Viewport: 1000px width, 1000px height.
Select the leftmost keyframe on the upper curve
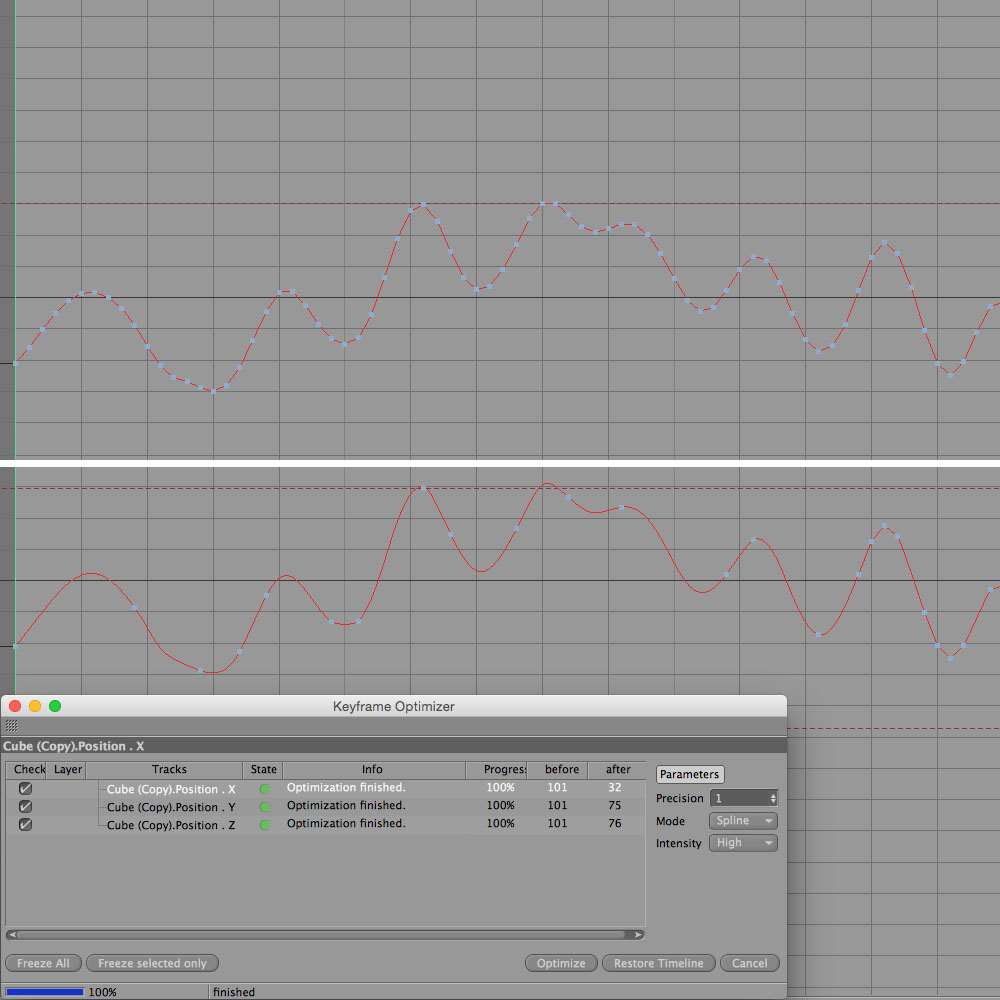click(x=15, y=363)
